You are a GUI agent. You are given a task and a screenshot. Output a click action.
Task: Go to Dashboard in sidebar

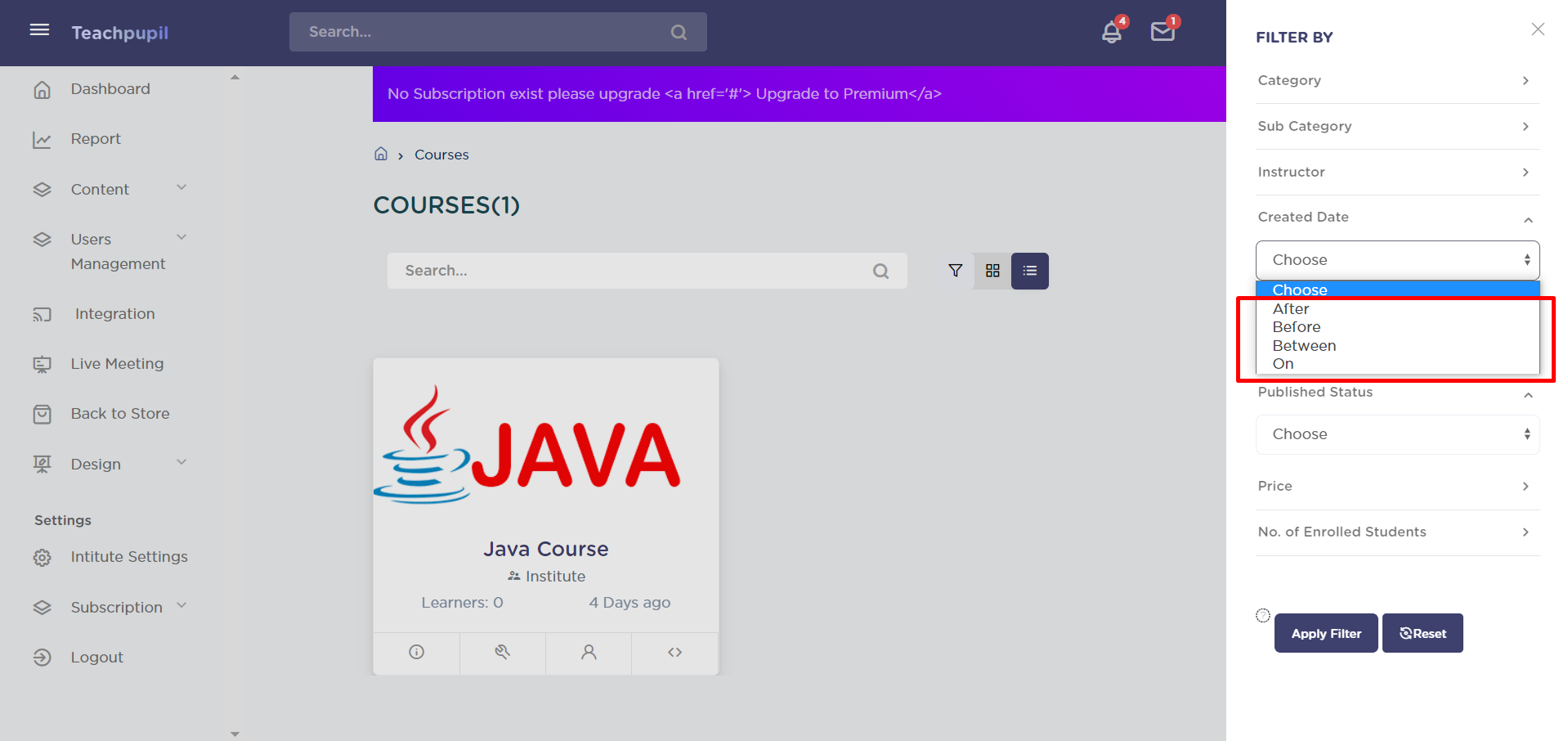[x=110, y=89]
